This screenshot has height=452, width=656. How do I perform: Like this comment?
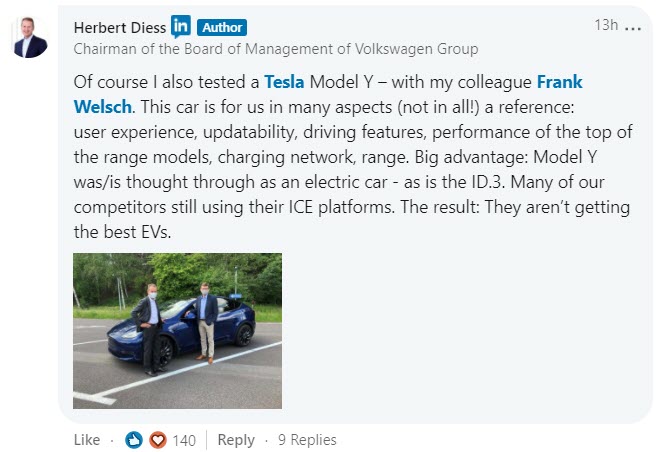87,440
